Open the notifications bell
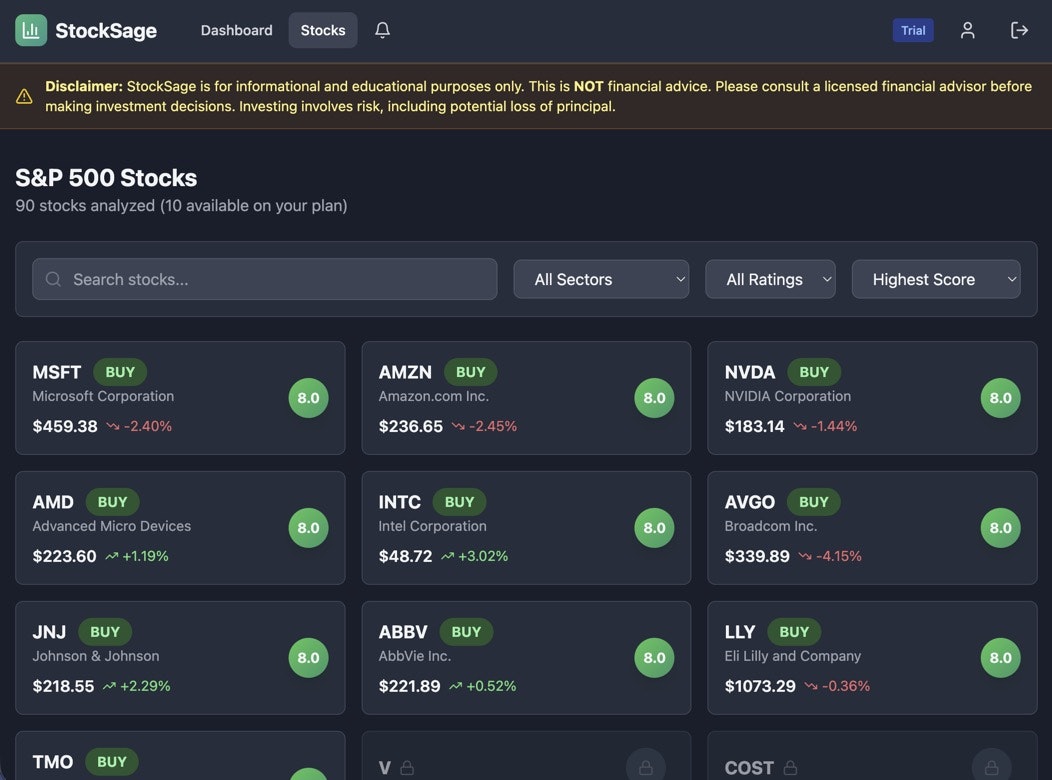This screenshot has width=1052, height=780. click(x=382, y=30)
